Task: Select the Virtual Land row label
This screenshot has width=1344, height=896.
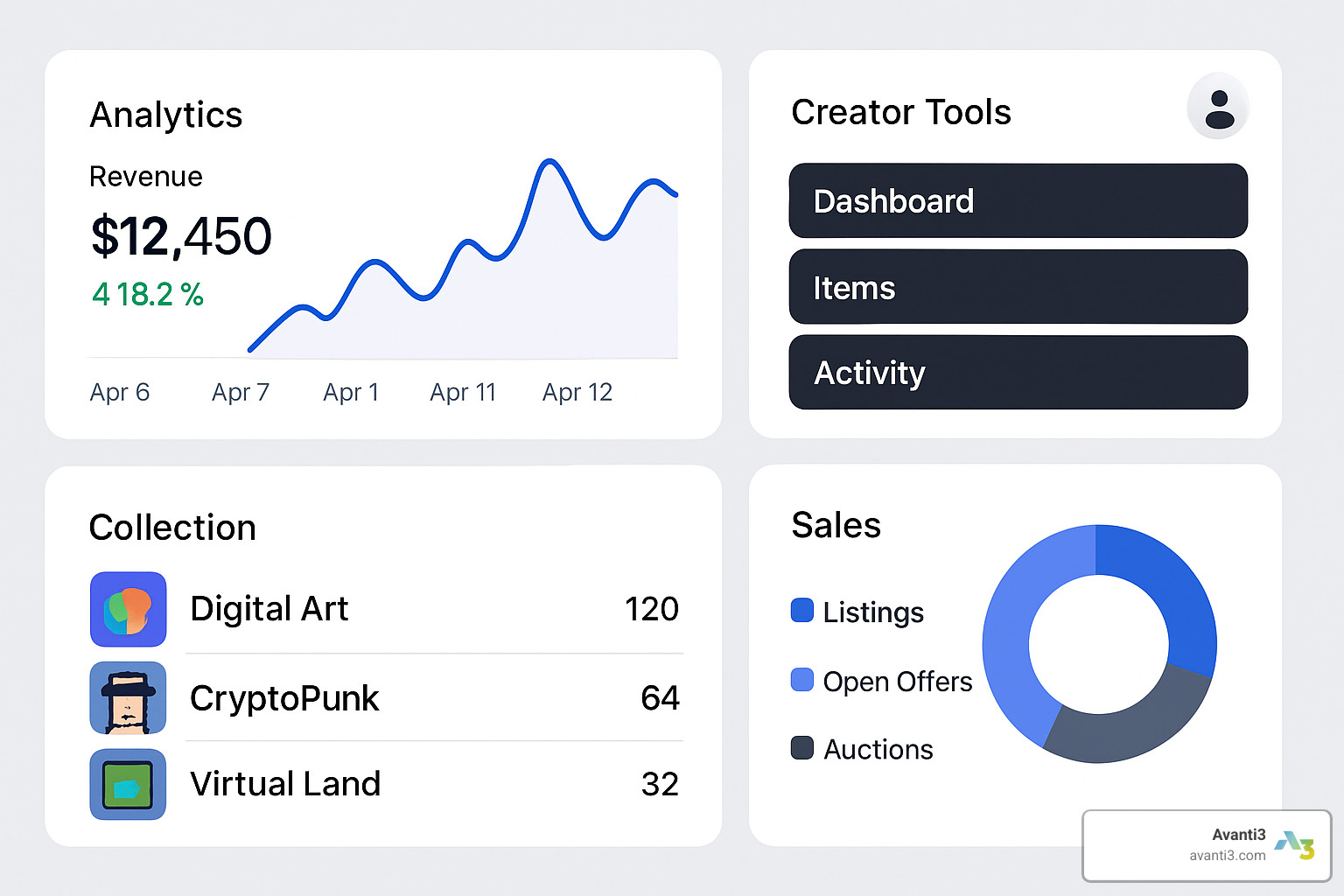Action: click(285, 784)
